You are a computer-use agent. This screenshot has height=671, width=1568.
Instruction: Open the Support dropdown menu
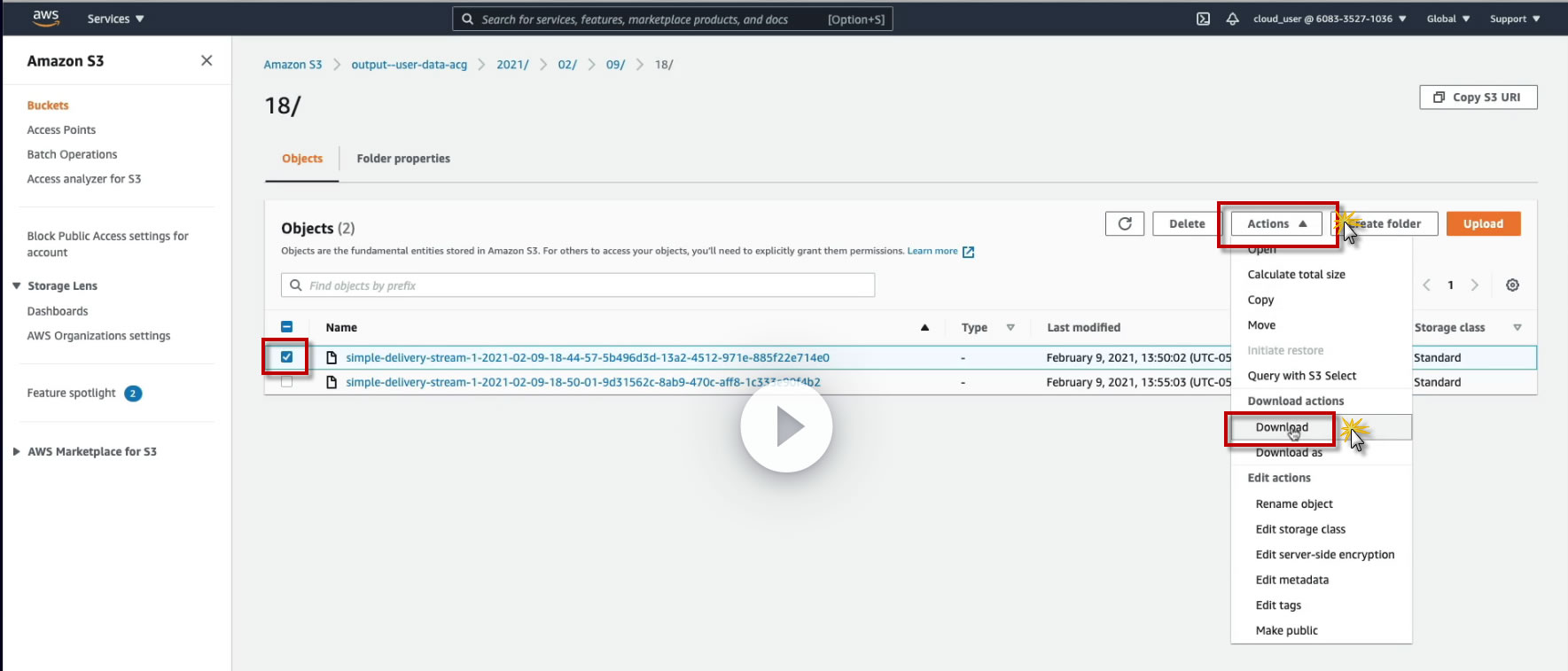1515,19
